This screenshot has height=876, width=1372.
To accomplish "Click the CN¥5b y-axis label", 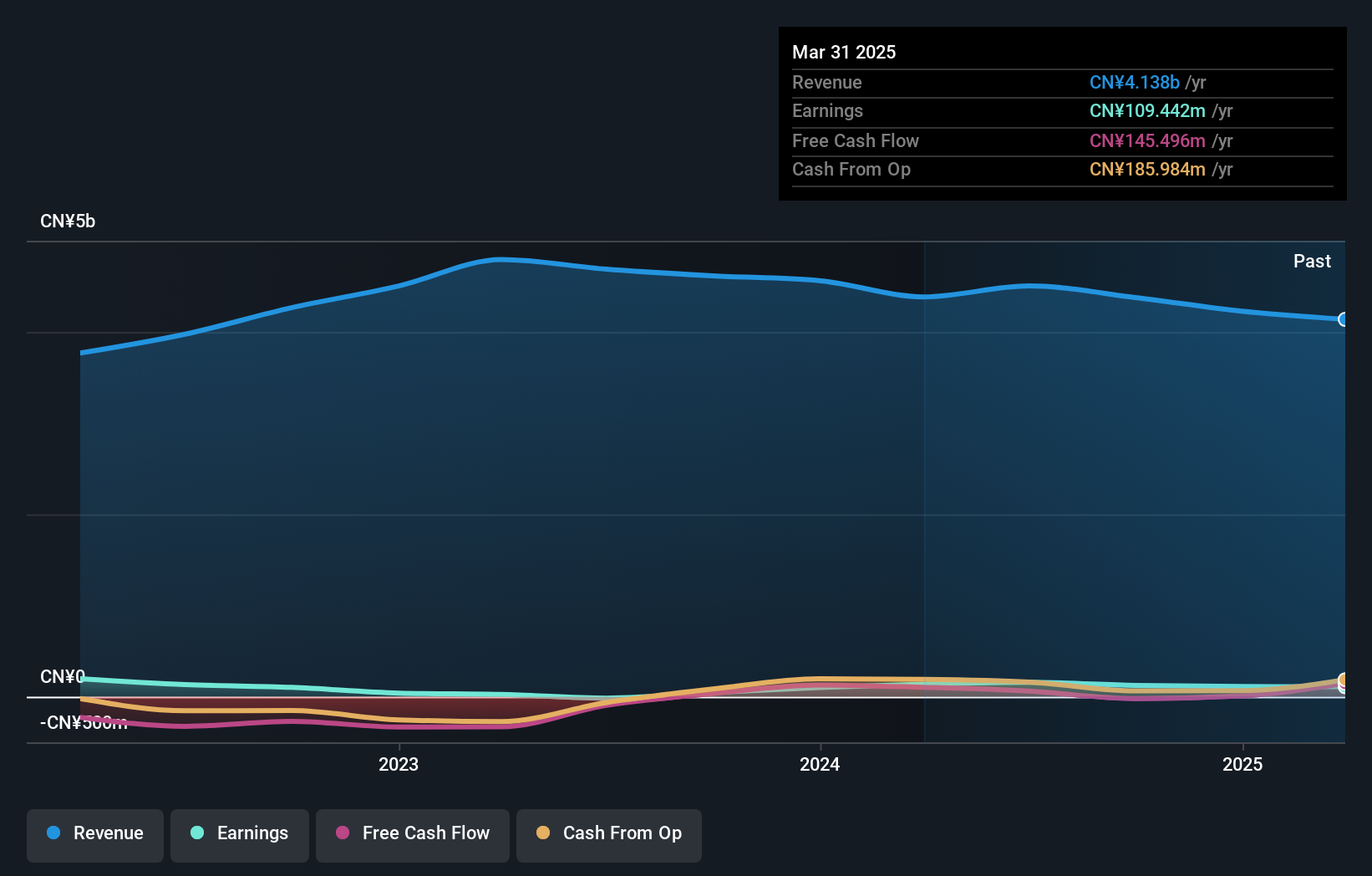I will (68, 222).
